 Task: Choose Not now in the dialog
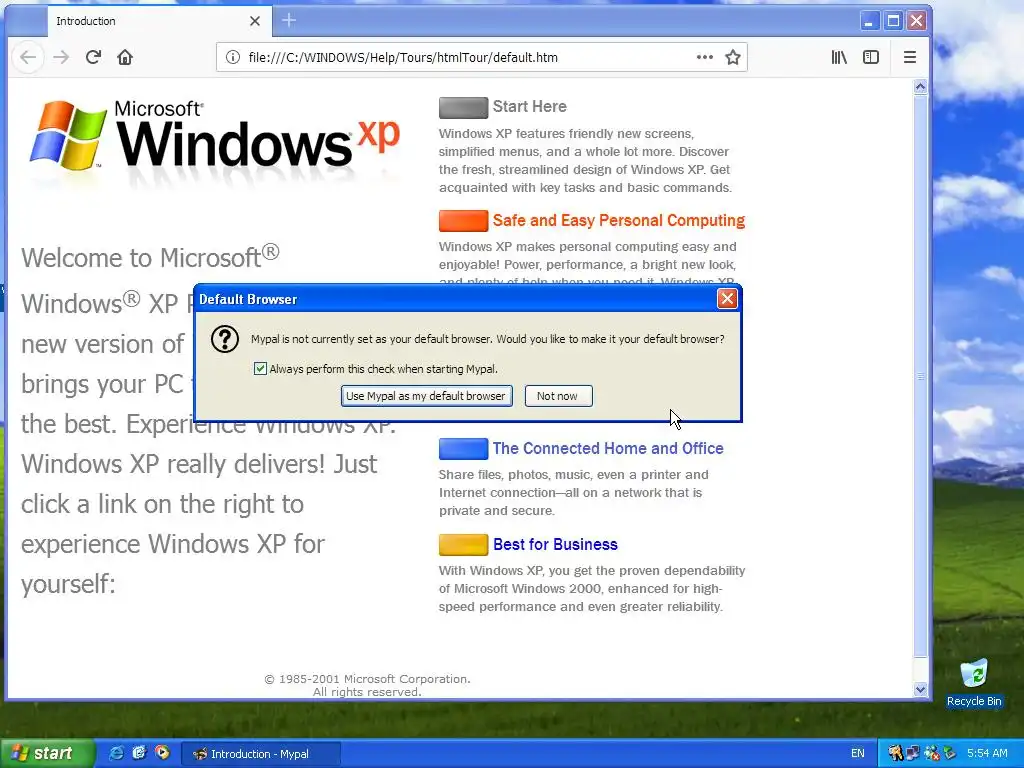[558, 396]
